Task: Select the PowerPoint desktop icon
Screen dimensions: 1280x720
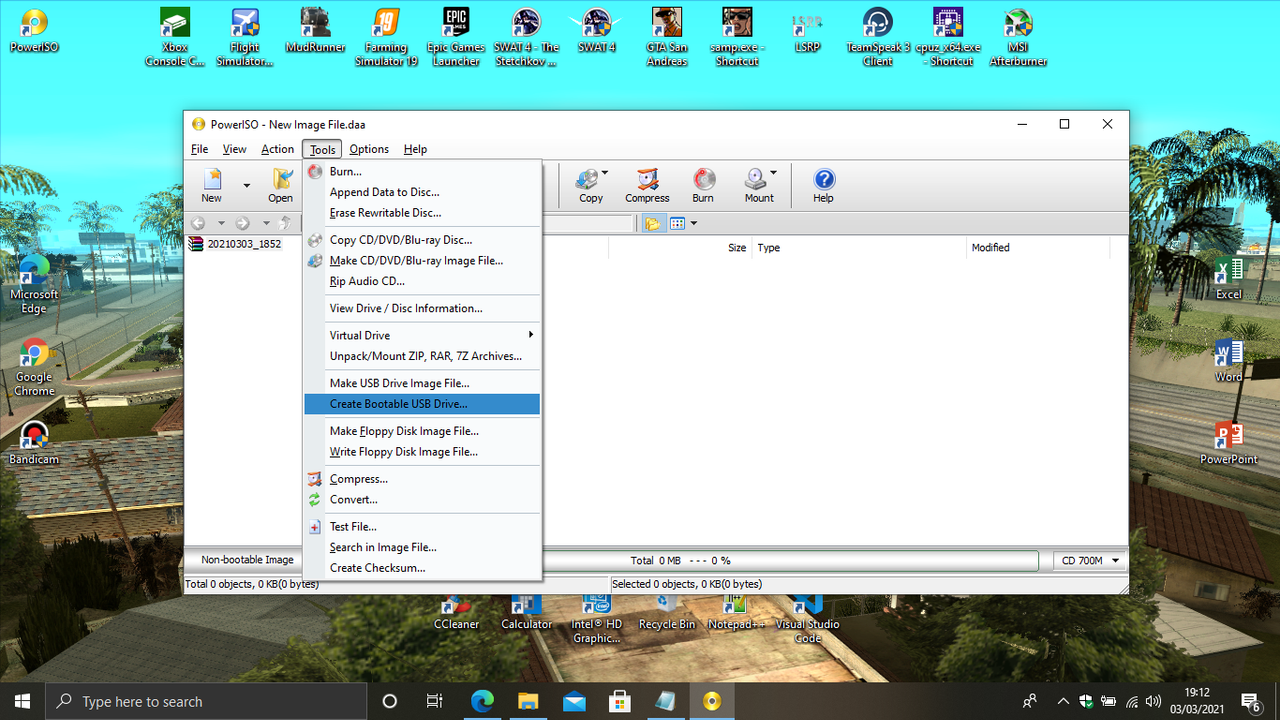Action: (x=1229, y=444)
